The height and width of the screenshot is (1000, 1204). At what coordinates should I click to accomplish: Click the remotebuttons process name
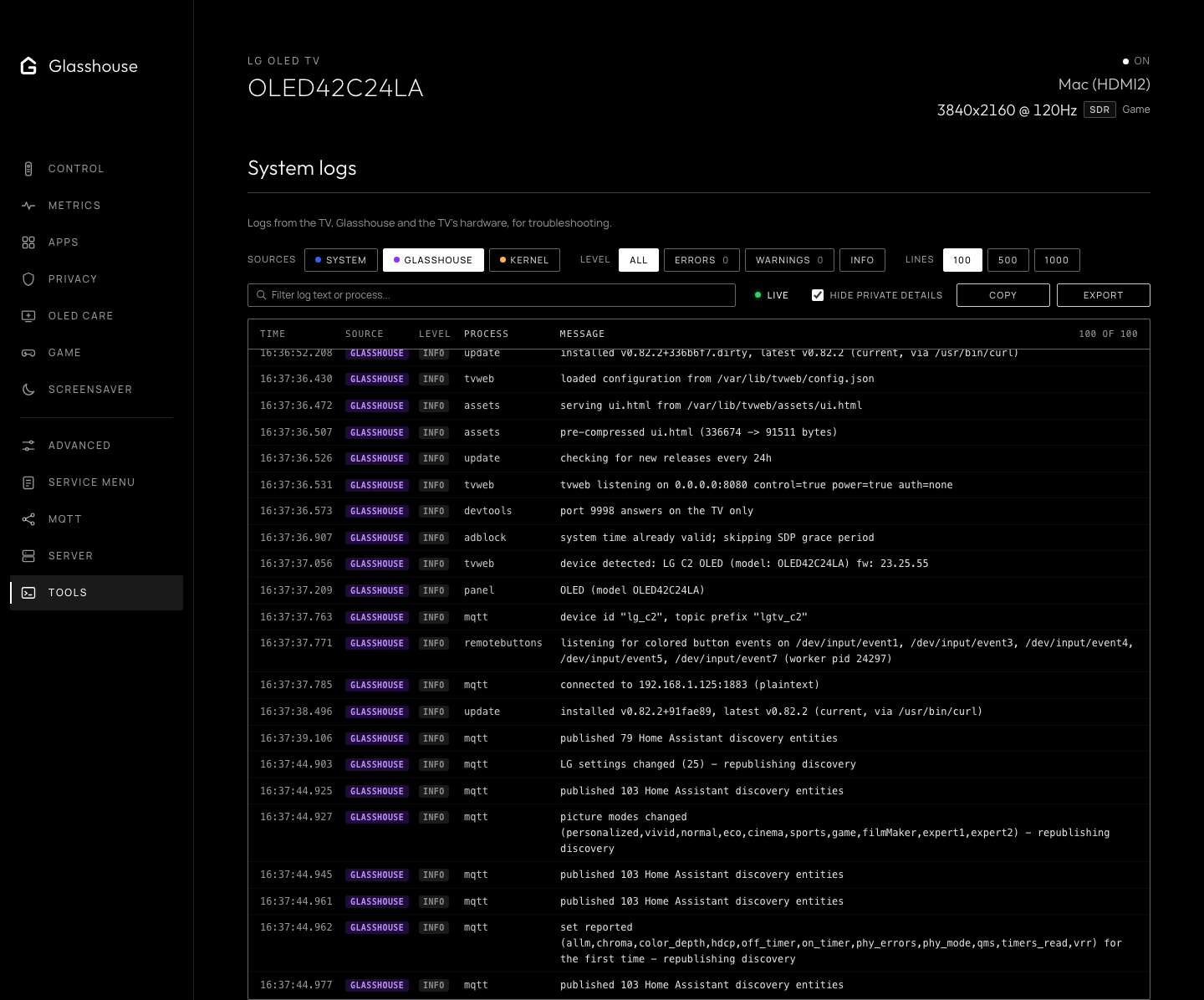[x=503, y=643]
